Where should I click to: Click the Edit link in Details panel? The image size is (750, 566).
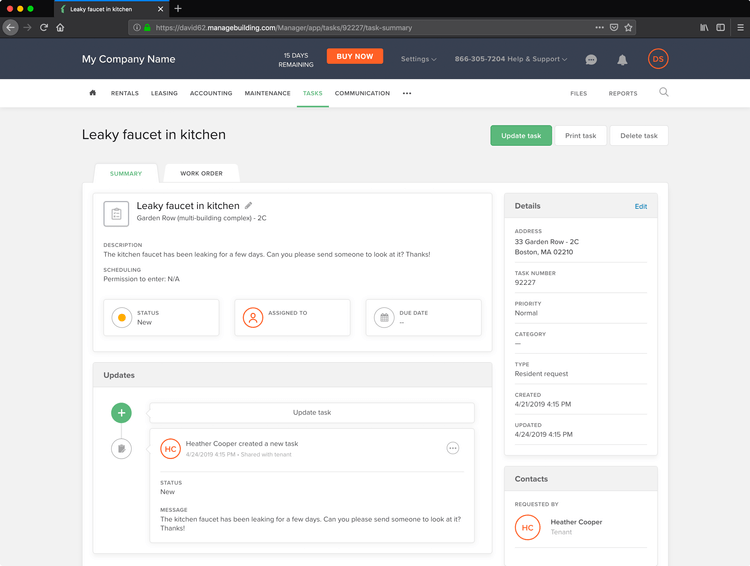640,206
